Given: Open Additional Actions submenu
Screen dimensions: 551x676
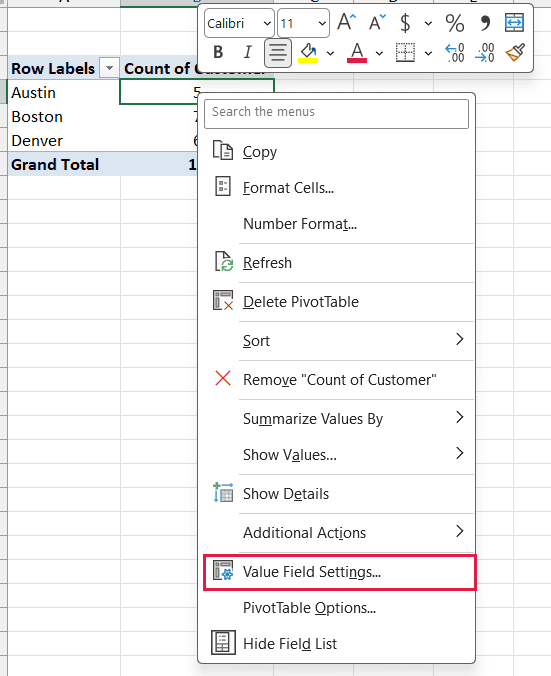Looking at the screenshot, I should tap(336, 533).
